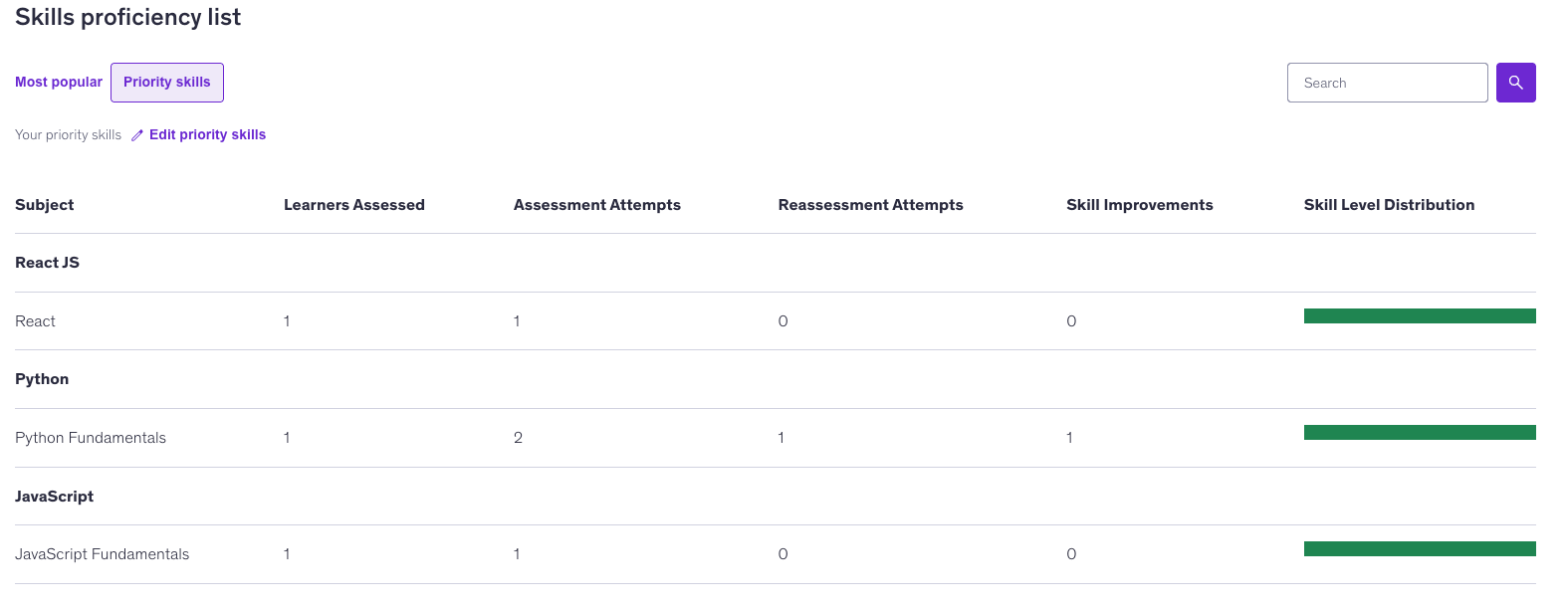Select the Priority skills tab
The width and height of the screenshot is (1568, 612).
[x=167, y=83]
